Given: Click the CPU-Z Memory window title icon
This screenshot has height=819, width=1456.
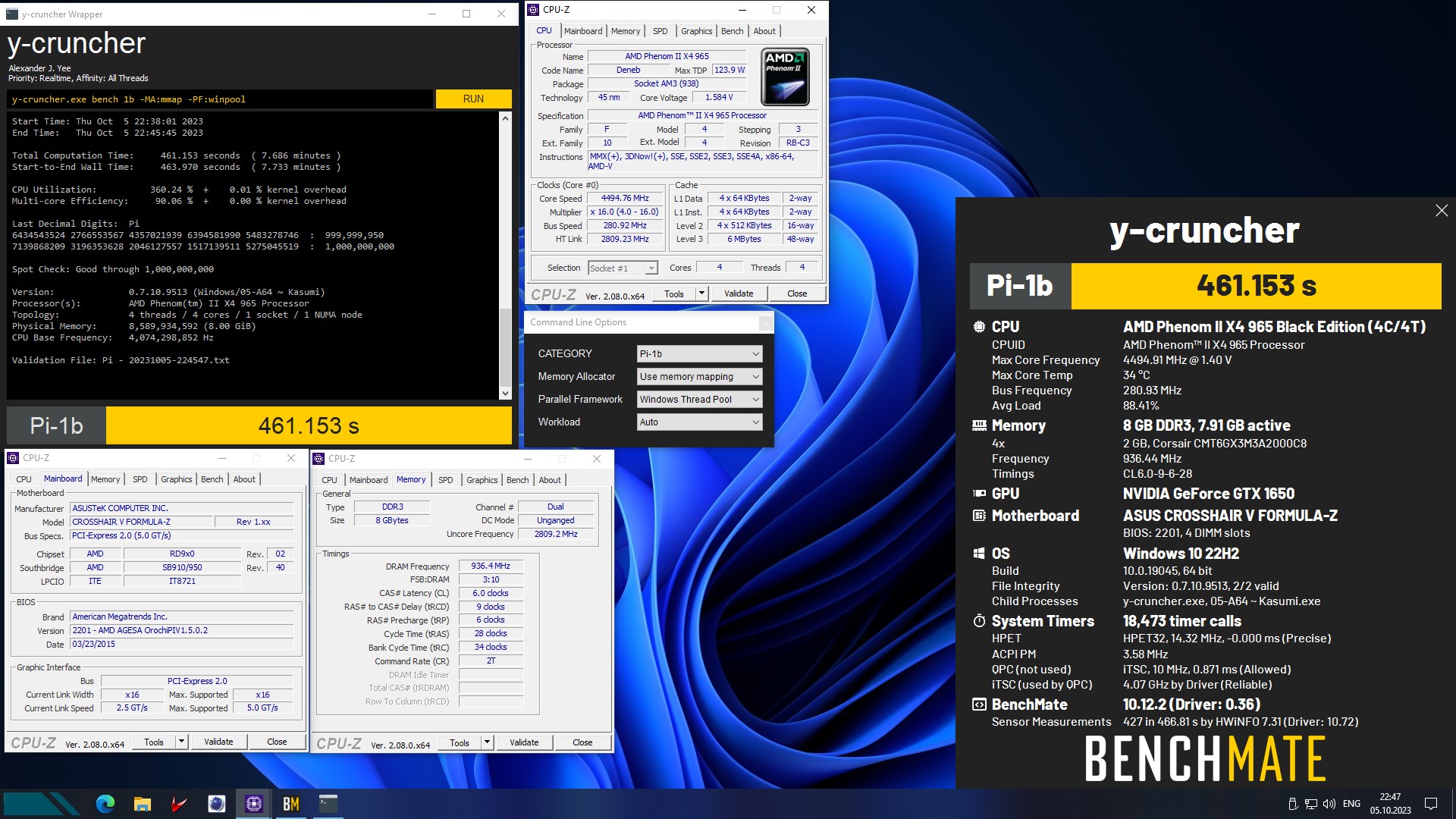Looking at the screenshot, I should 319,459.
